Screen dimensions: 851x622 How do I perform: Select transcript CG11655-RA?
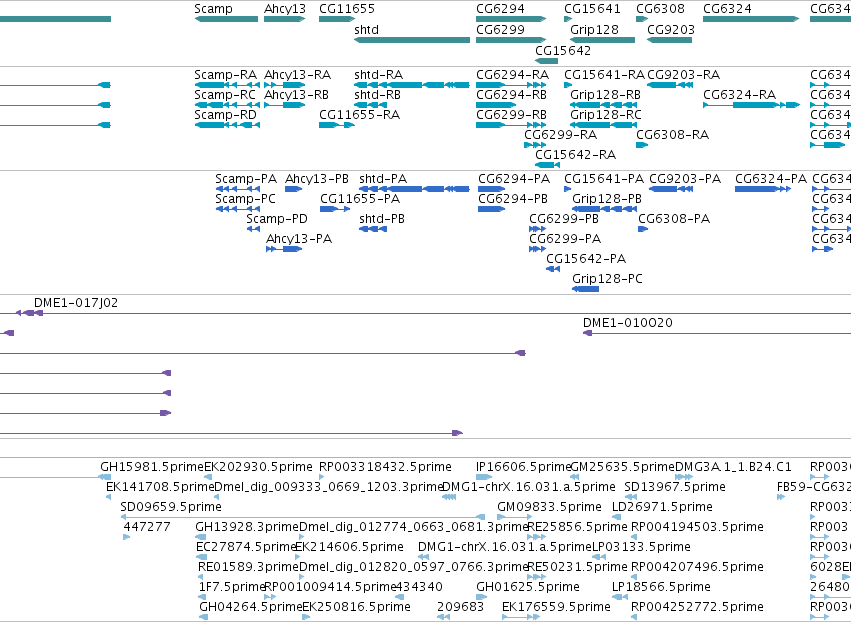(x=359, y=115)
